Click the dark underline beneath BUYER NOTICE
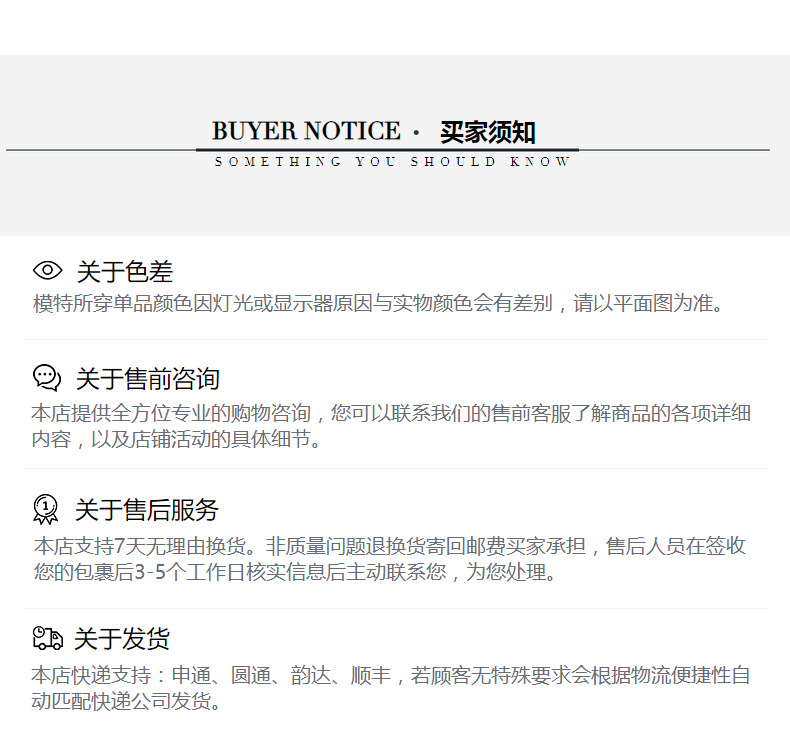This screenshot has height=744, width=790. [x=387, y=150]
